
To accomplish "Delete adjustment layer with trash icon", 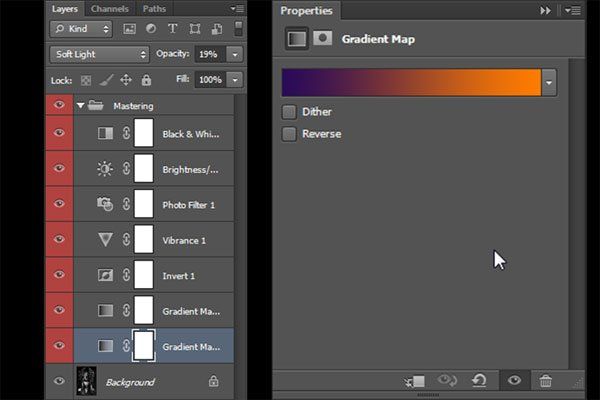I will [x=545, y=380].
